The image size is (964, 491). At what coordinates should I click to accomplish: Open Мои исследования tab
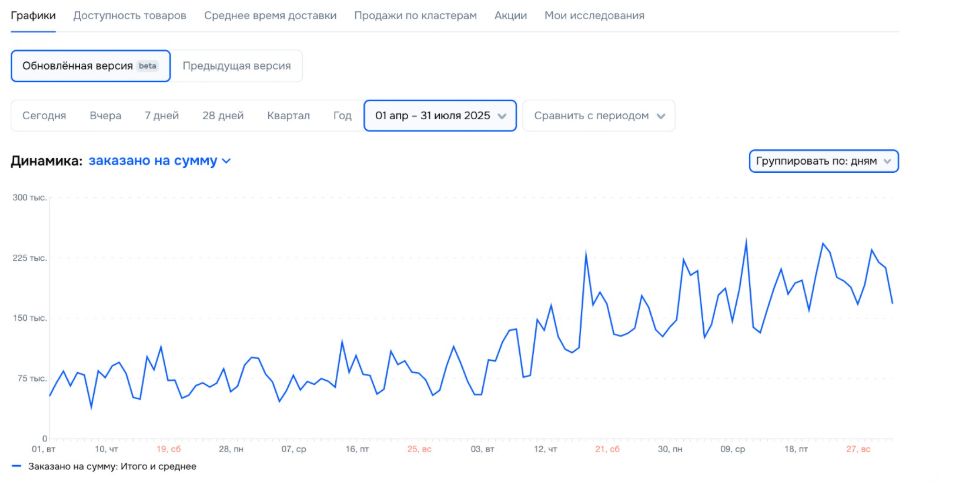[594, 16]
